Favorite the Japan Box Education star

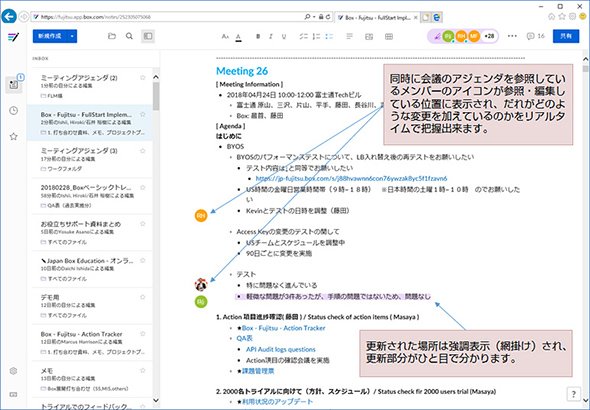143,260
